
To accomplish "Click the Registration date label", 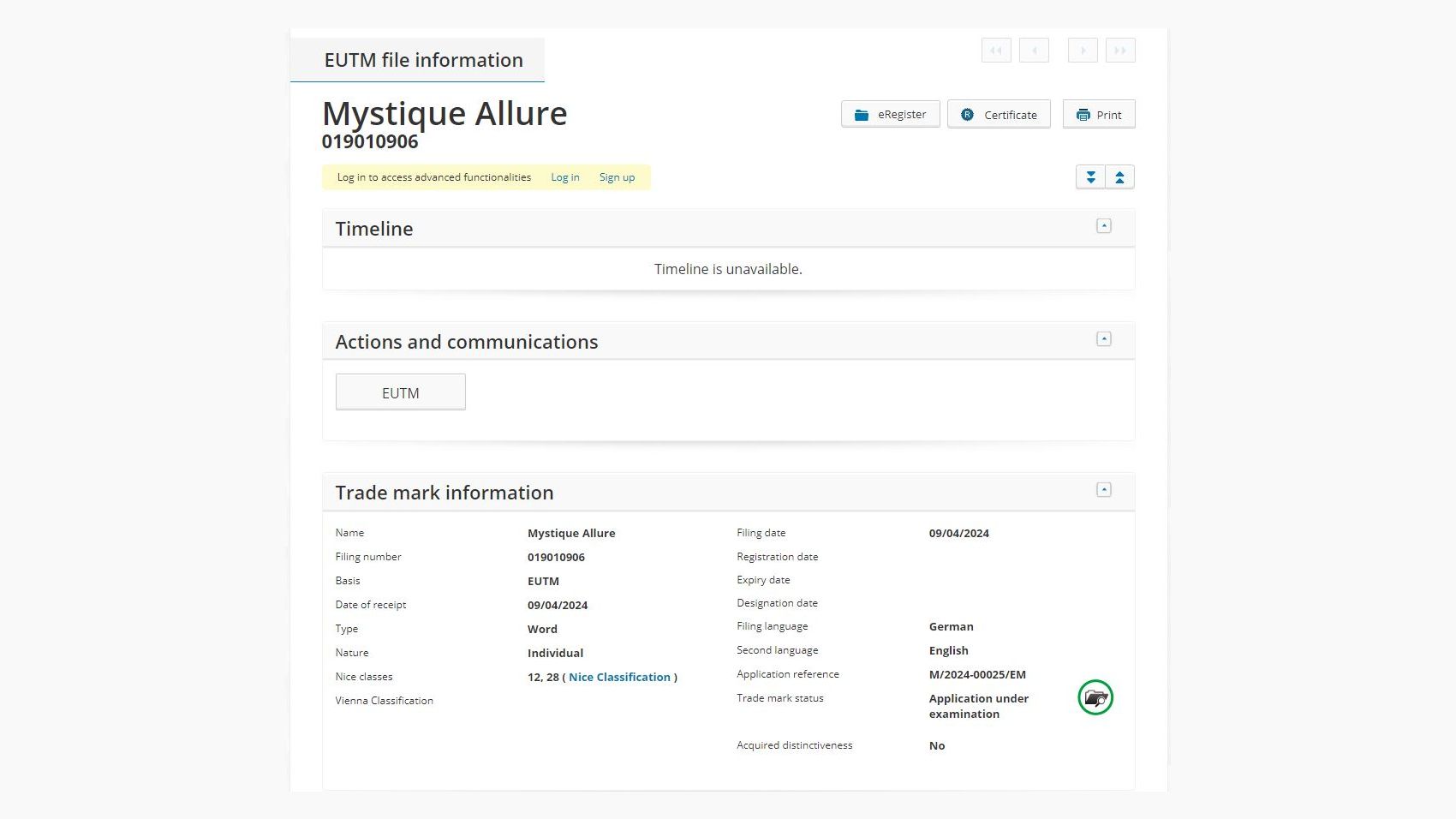I will click(778, 557).
